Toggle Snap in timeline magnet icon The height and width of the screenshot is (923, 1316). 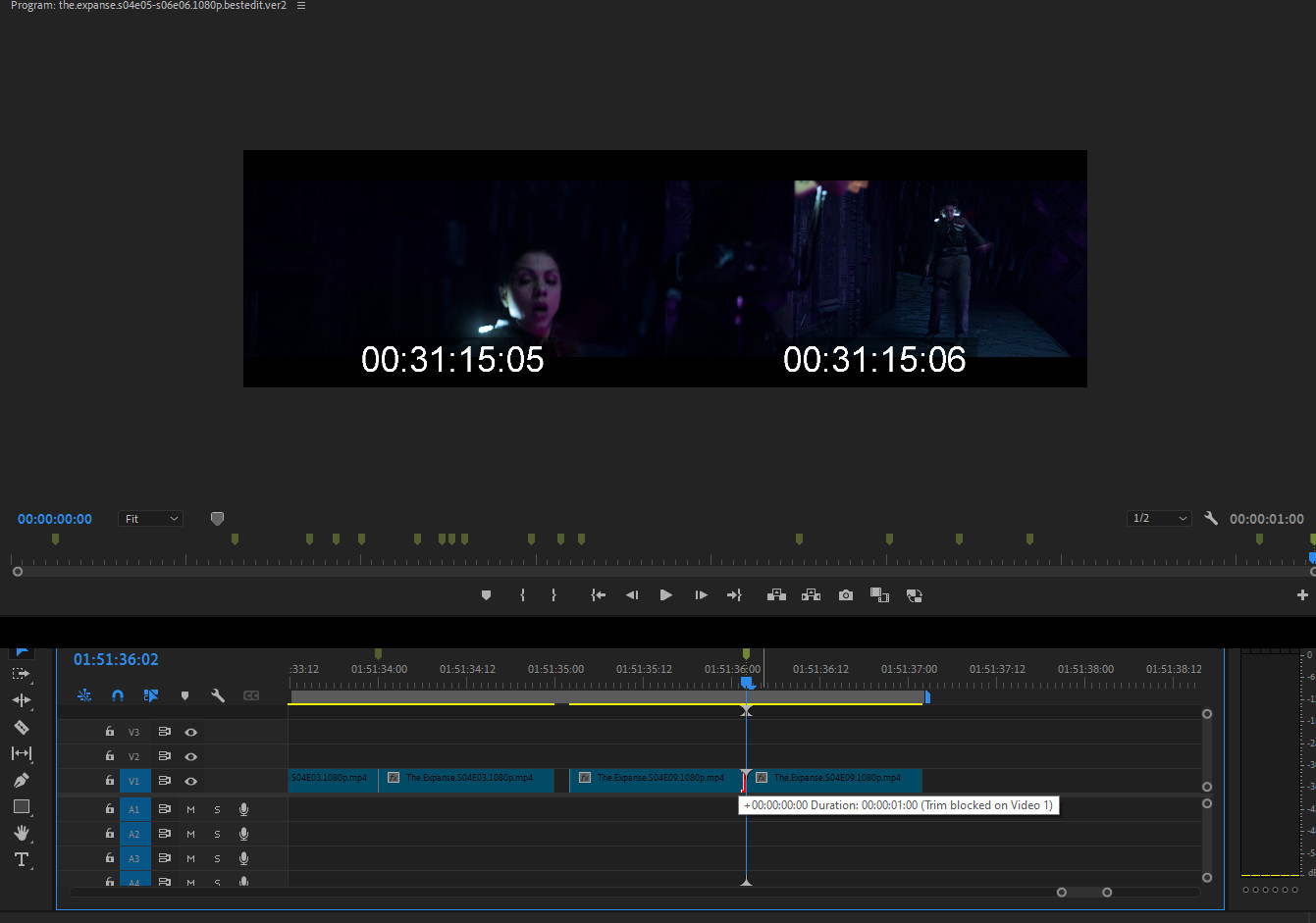(118, 695)
